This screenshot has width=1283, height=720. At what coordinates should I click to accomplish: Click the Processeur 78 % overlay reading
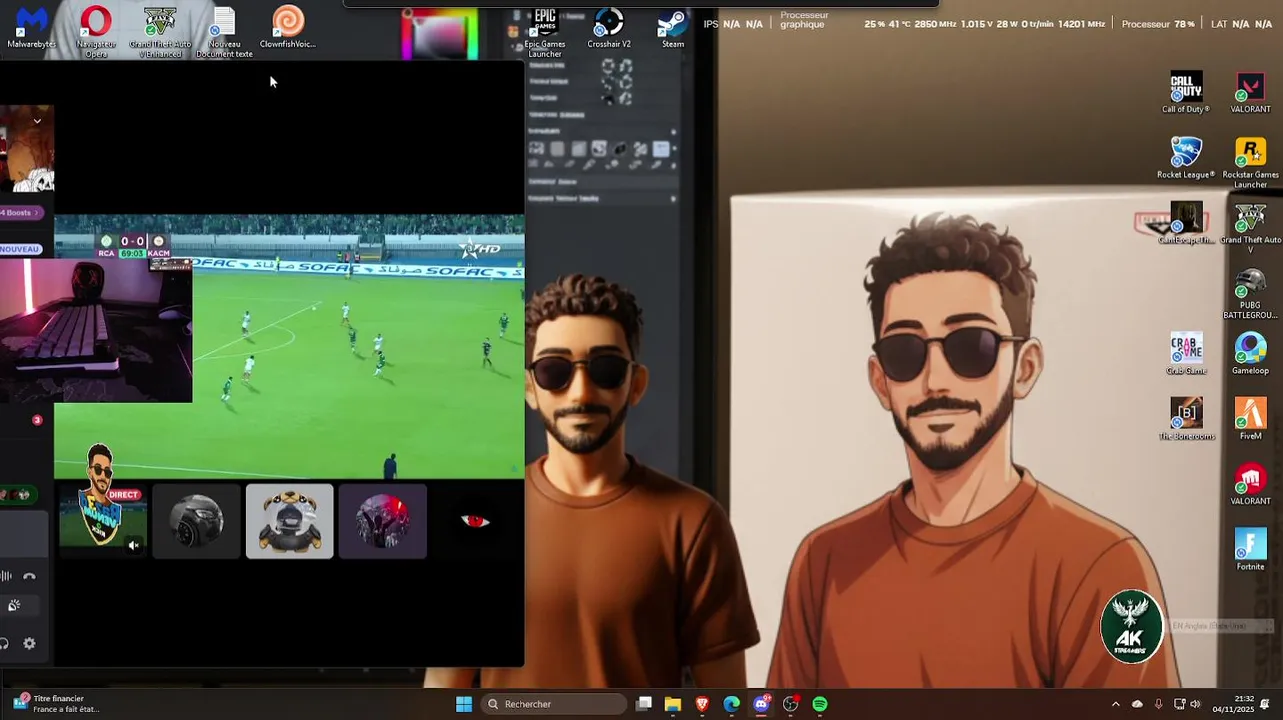click(x=1158, y=24)
